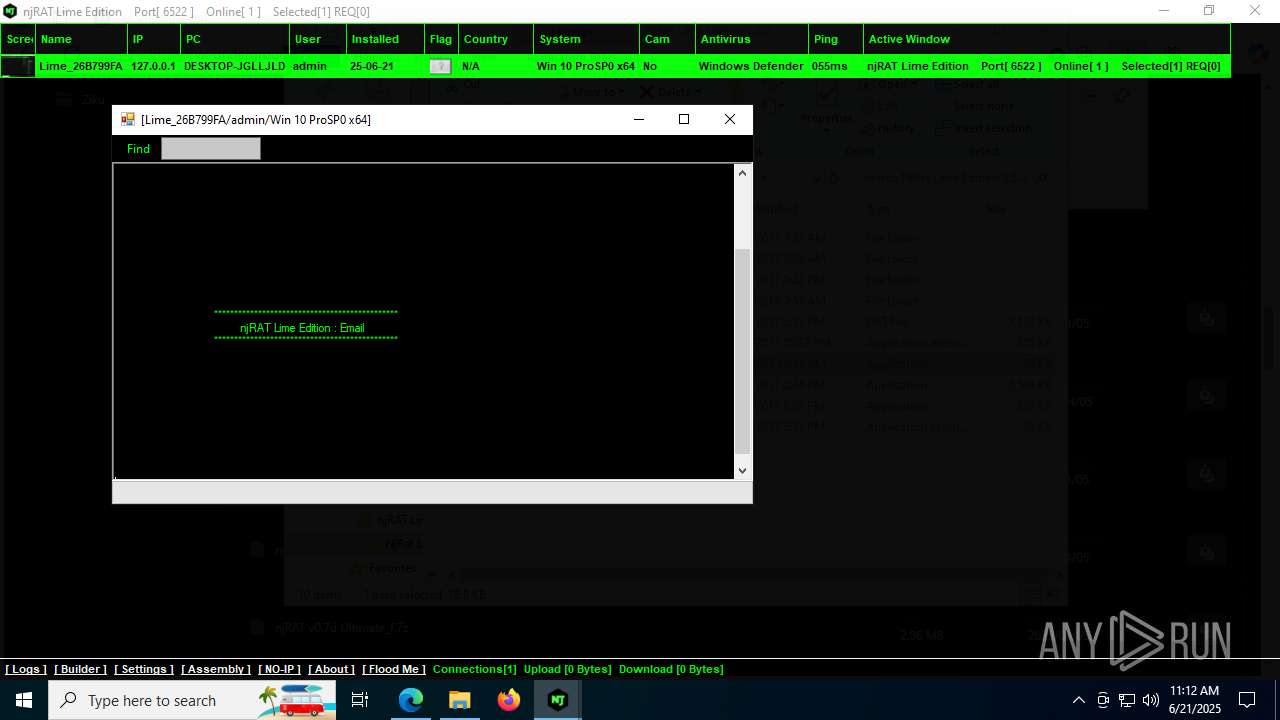This screenshot has height=720, width=1280.
Task: Click the vertical scrollbar thumb in email window
Action: [742, 350]
